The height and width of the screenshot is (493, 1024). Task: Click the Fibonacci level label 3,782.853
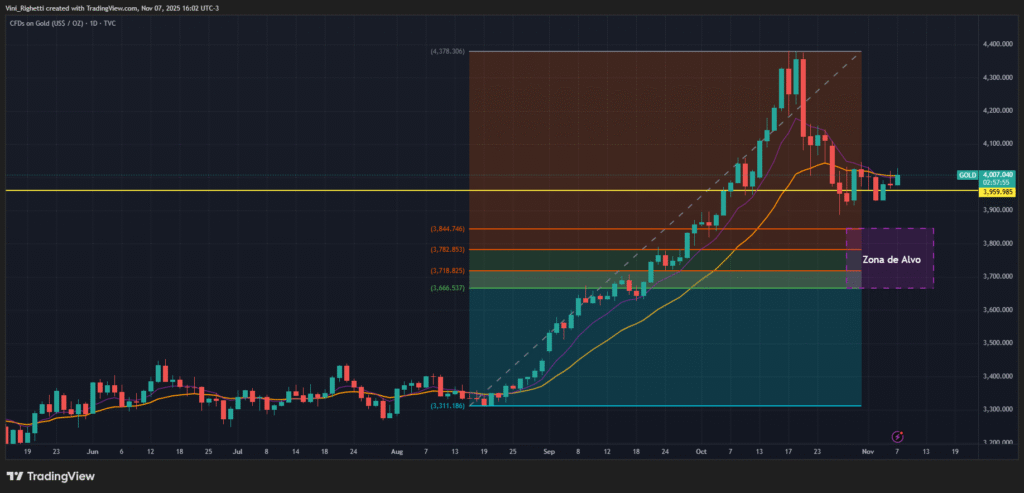447,249
